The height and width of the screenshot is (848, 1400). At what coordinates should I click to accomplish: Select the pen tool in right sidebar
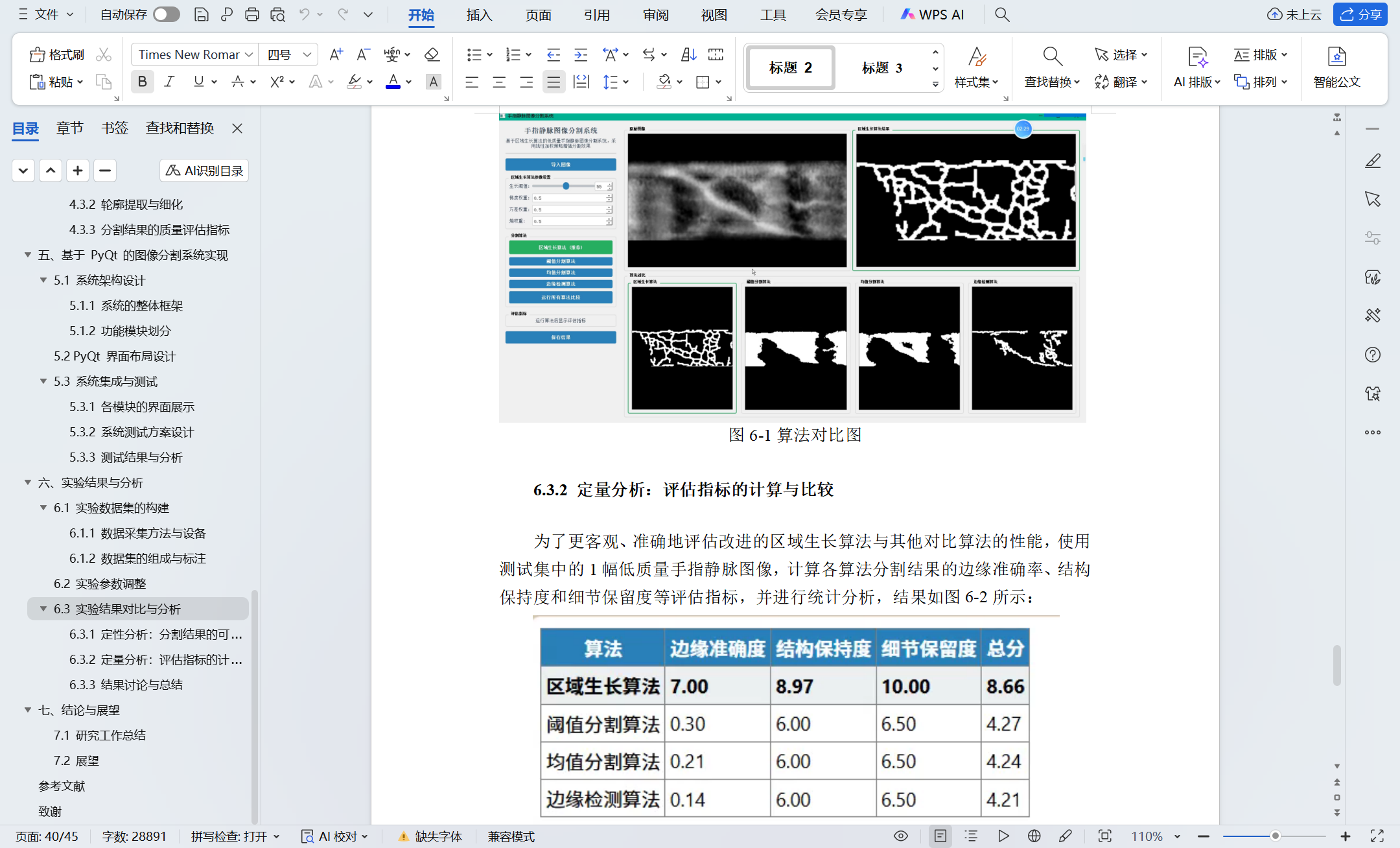(1373, 161)
